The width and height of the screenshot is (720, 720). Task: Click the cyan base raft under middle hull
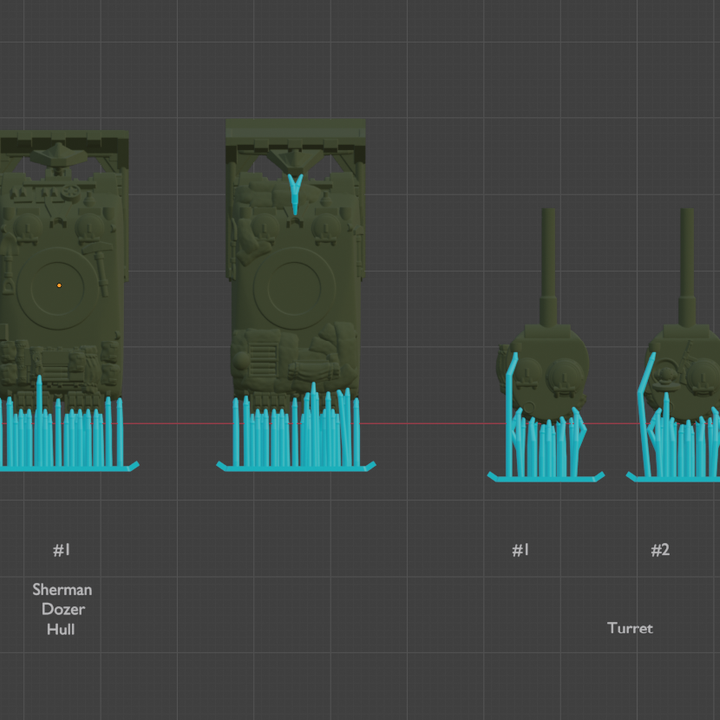pos(296,466)
